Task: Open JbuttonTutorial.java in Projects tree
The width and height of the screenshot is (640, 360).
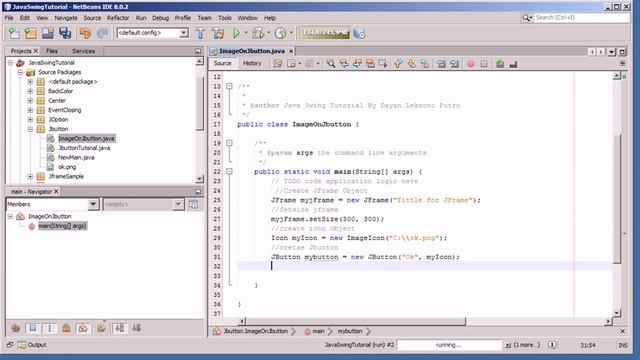Action: click(x=84, y=148)
